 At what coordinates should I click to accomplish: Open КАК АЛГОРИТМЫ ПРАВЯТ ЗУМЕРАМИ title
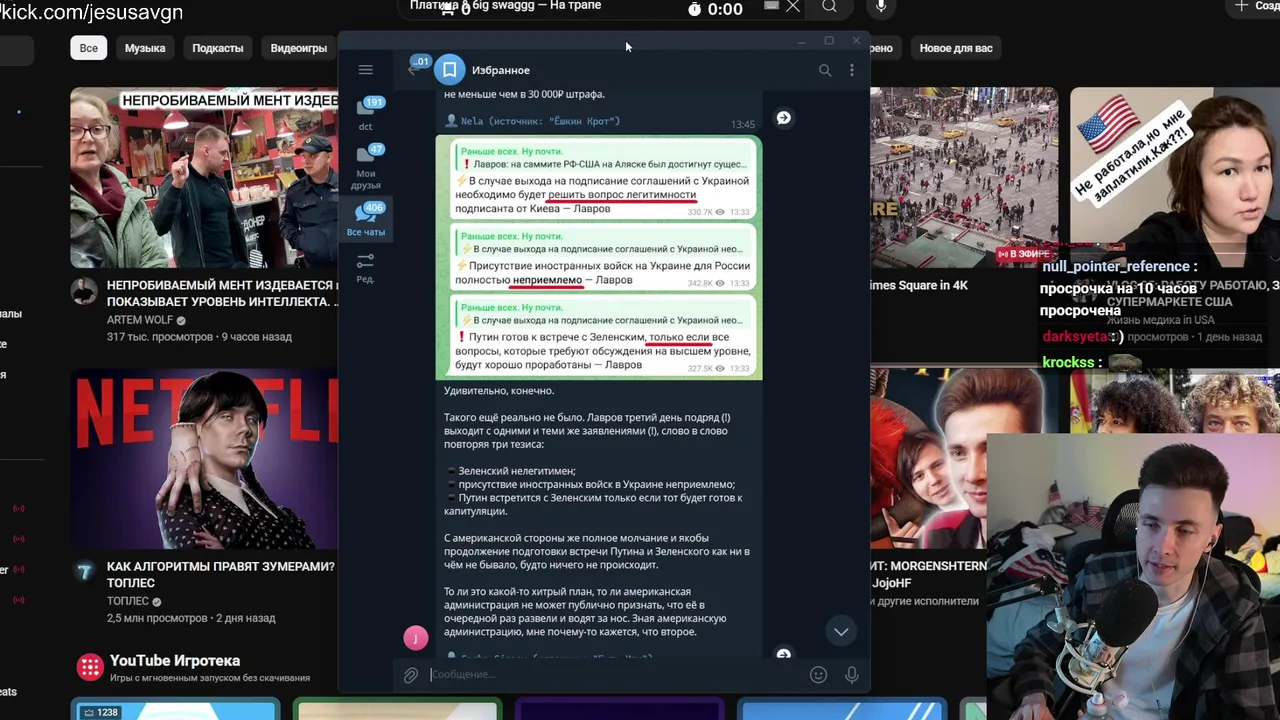[x=220, y=574]
